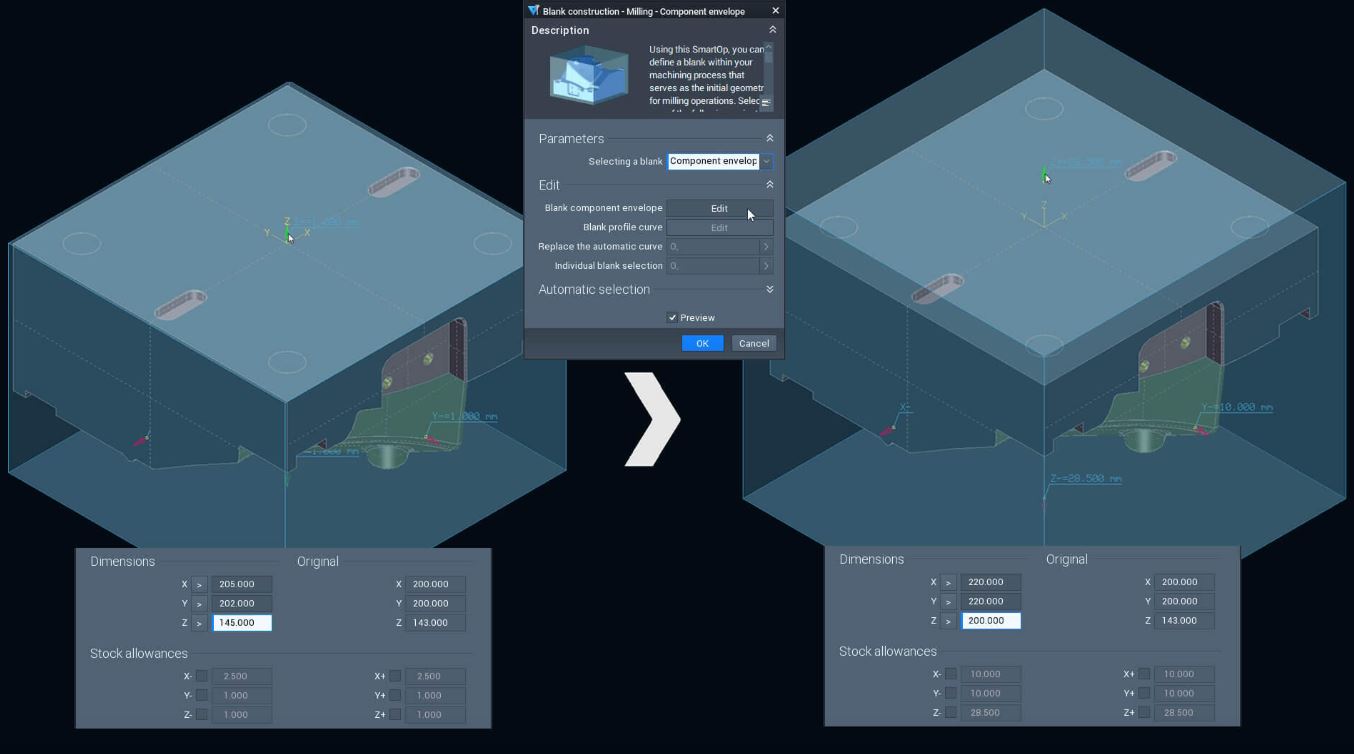Click Edit for Blank component envelope
The height and width of the screenshot is (754, 1354).
pyautogui.click(x=719, y=209)
